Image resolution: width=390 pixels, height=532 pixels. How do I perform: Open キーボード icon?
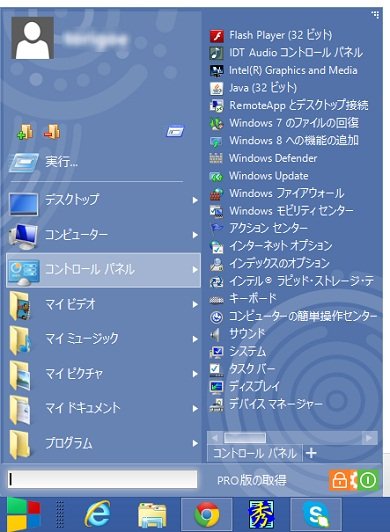[217, 299]
